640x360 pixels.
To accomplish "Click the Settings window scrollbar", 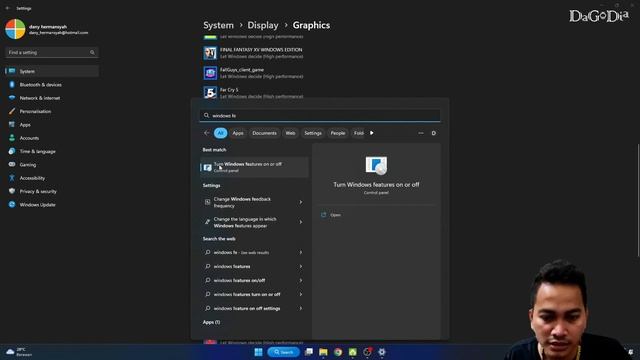I will pos(638,200).
